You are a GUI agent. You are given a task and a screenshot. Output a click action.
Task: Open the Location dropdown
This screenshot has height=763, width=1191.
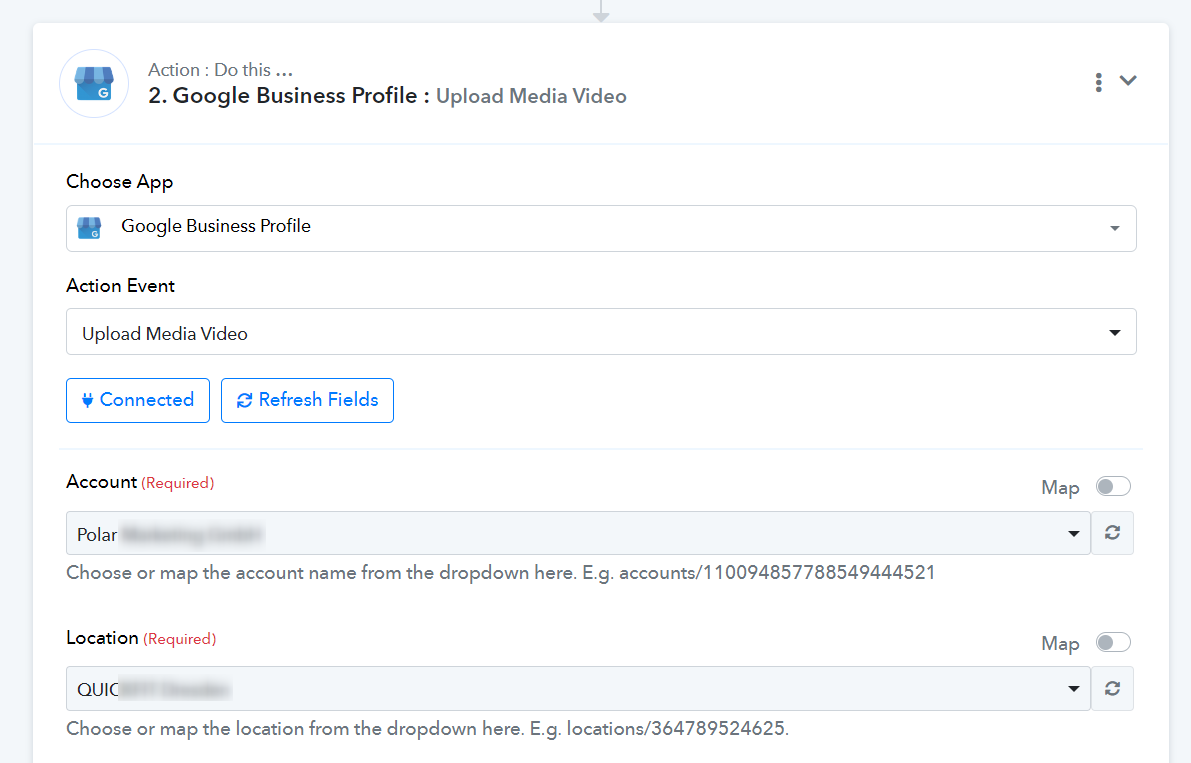[578, 689]
